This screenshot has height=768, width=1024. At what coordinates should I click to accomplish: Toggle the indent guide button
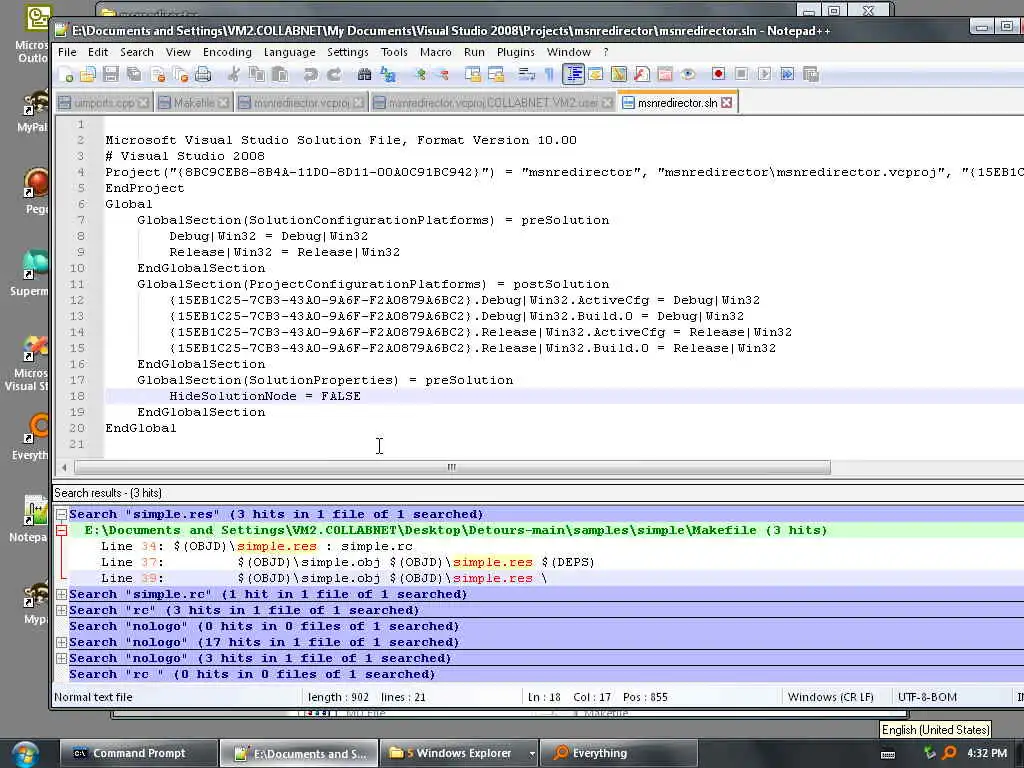[573, 74]
